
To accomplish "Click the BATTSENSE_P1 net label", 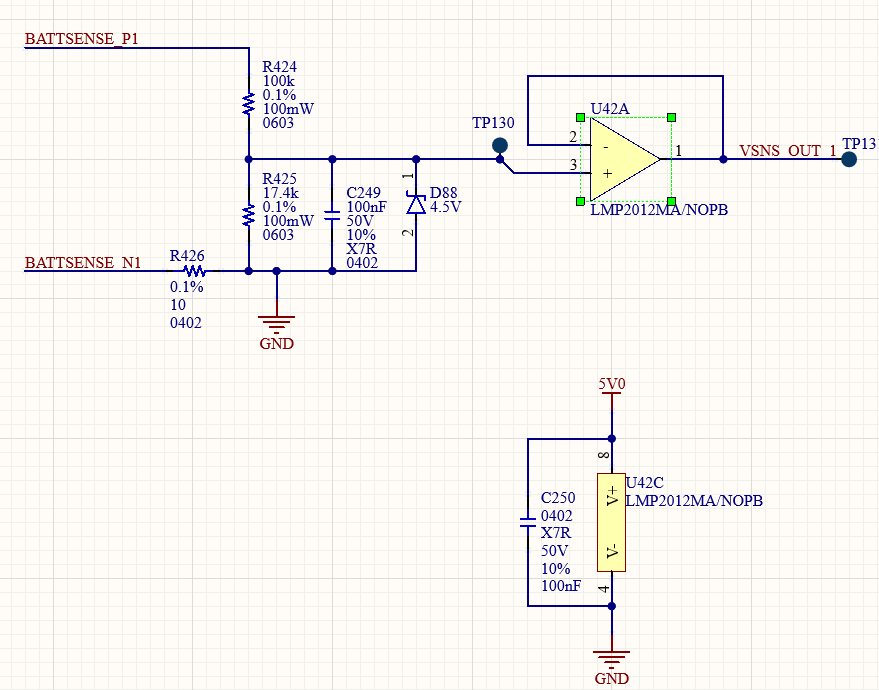I will (x=81, y=39).
